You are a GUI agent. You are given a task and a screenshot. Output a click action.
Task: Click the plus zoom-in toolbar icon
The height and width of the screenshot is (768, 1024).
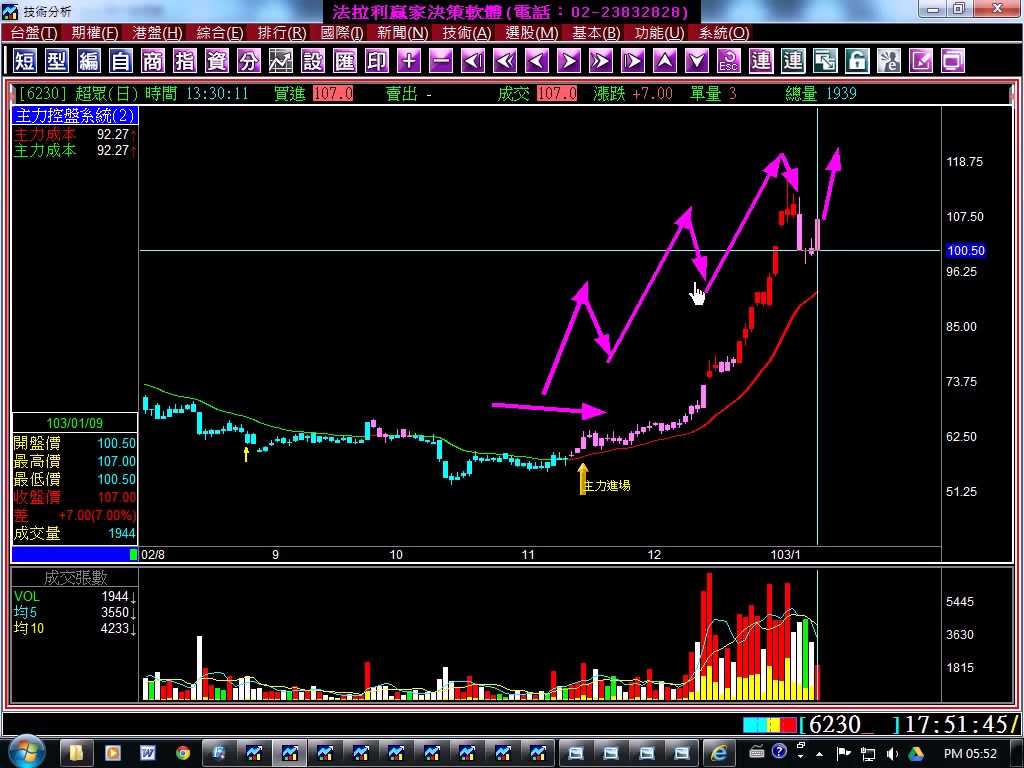click(x=409, y=61)
